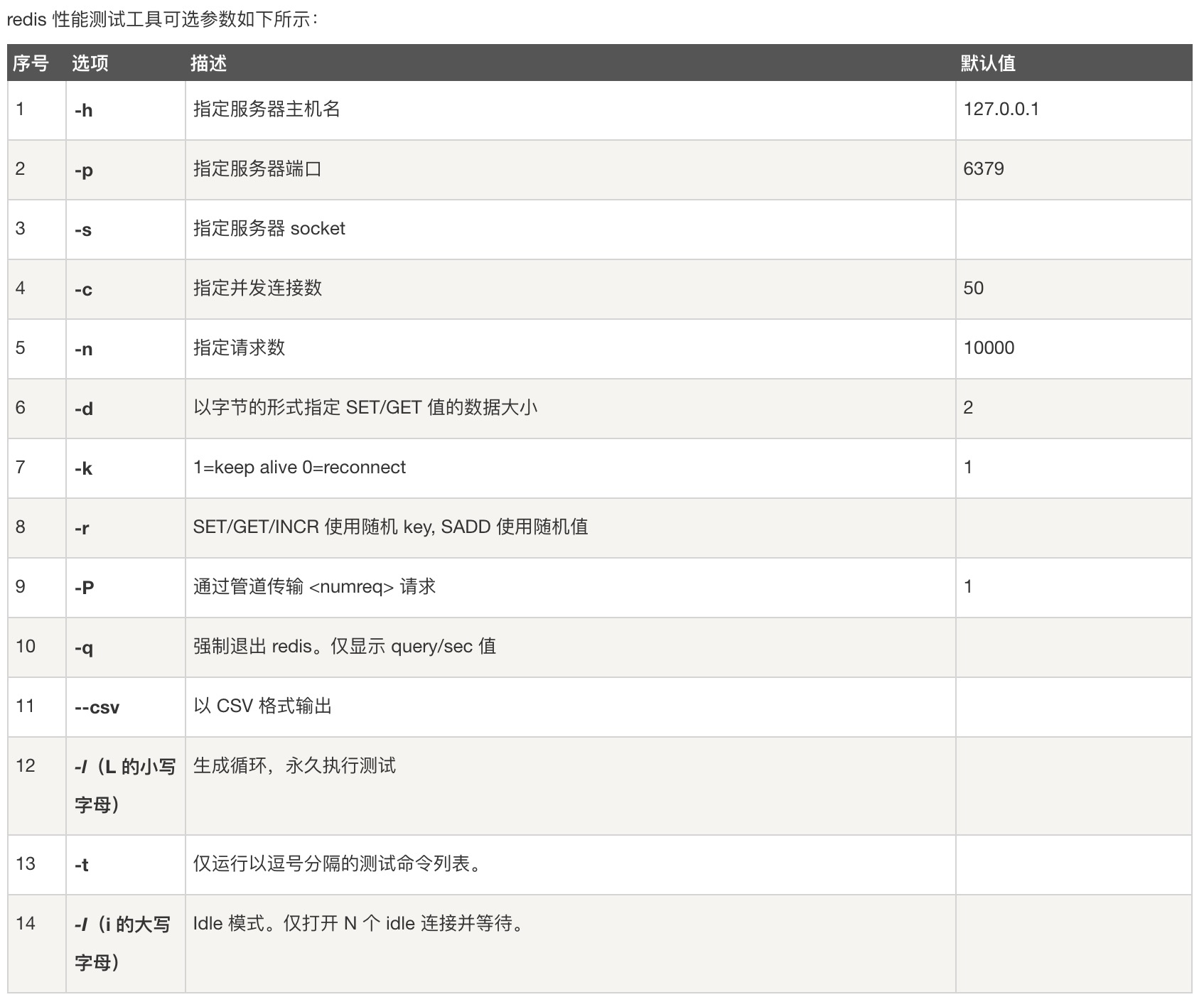1204x1002 pixels.
Task: Click the keep alive description text
Action: (x=299, y=468)
